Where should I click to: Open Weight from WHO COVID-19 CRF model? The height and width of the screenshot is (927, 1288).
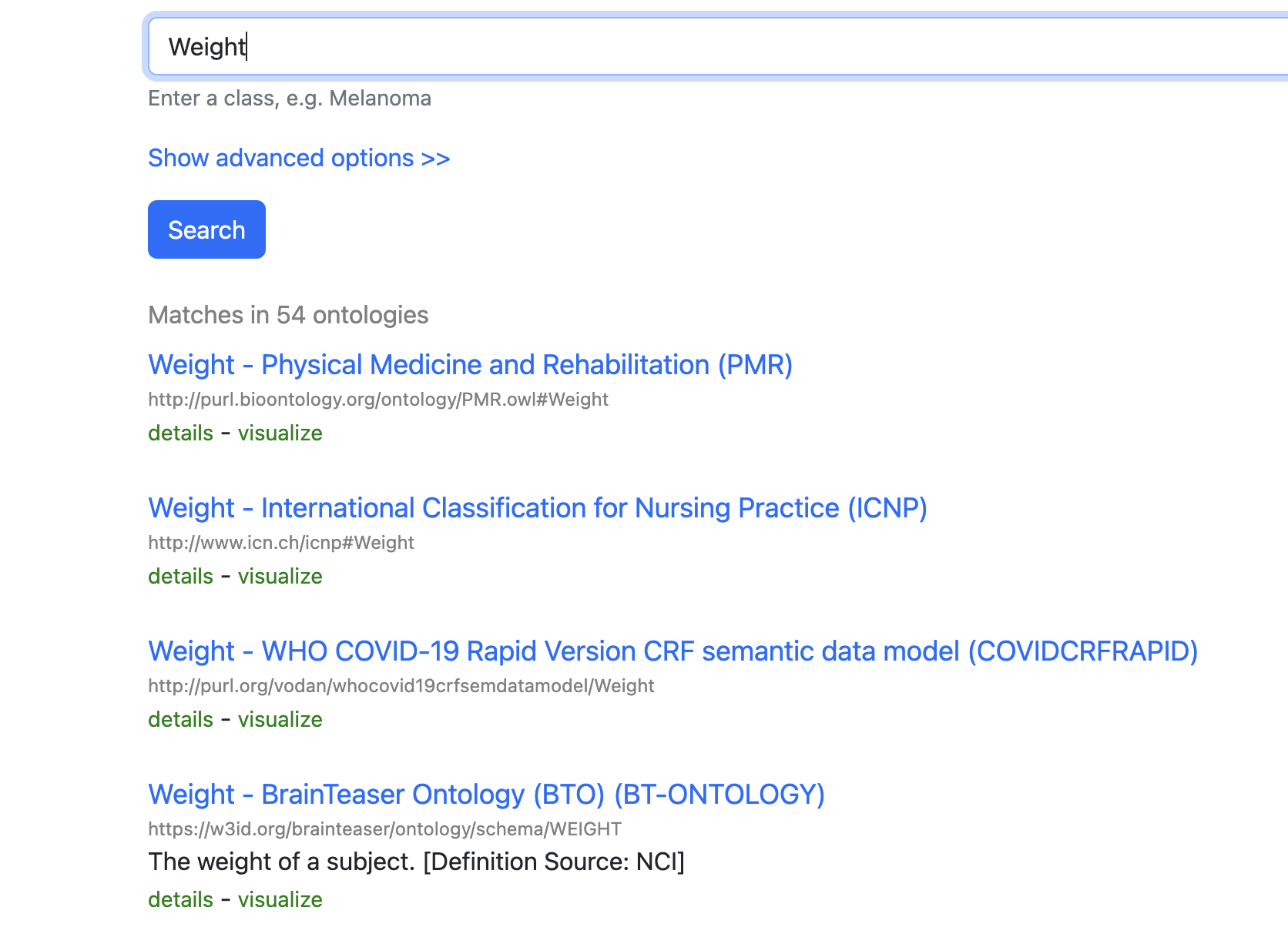tap(673, 651)
